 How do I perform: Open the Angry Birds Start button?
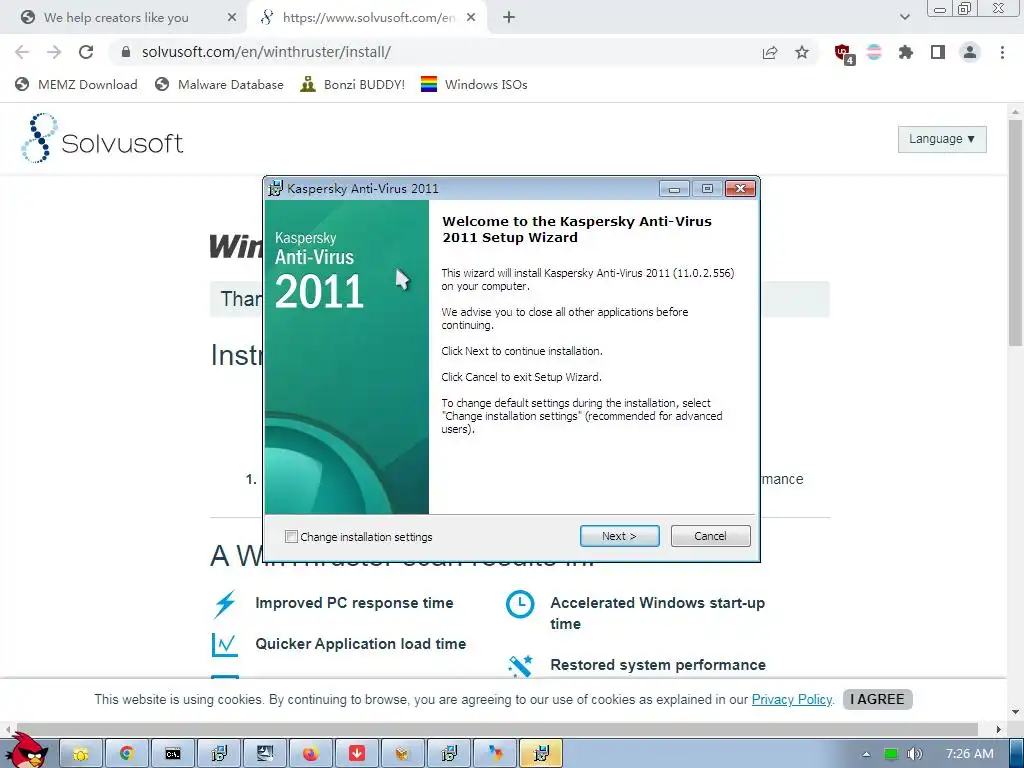click(26, 751)
